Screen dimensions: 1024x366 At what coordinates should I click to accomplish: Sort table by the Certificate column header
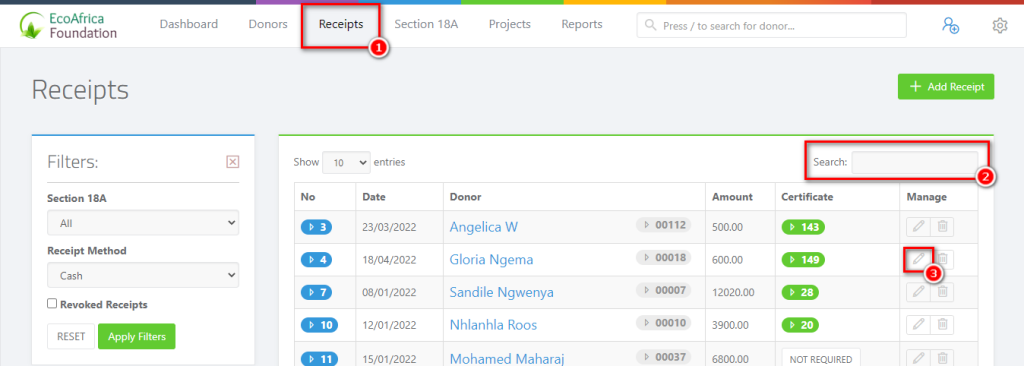837,197
